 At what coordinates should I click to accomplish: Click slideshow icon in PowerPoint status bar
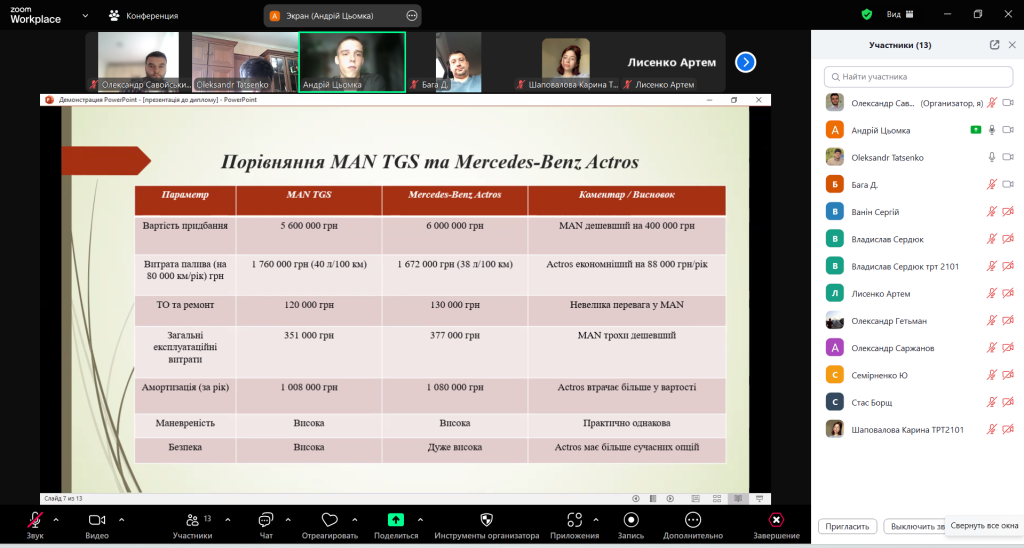[760, 498]
